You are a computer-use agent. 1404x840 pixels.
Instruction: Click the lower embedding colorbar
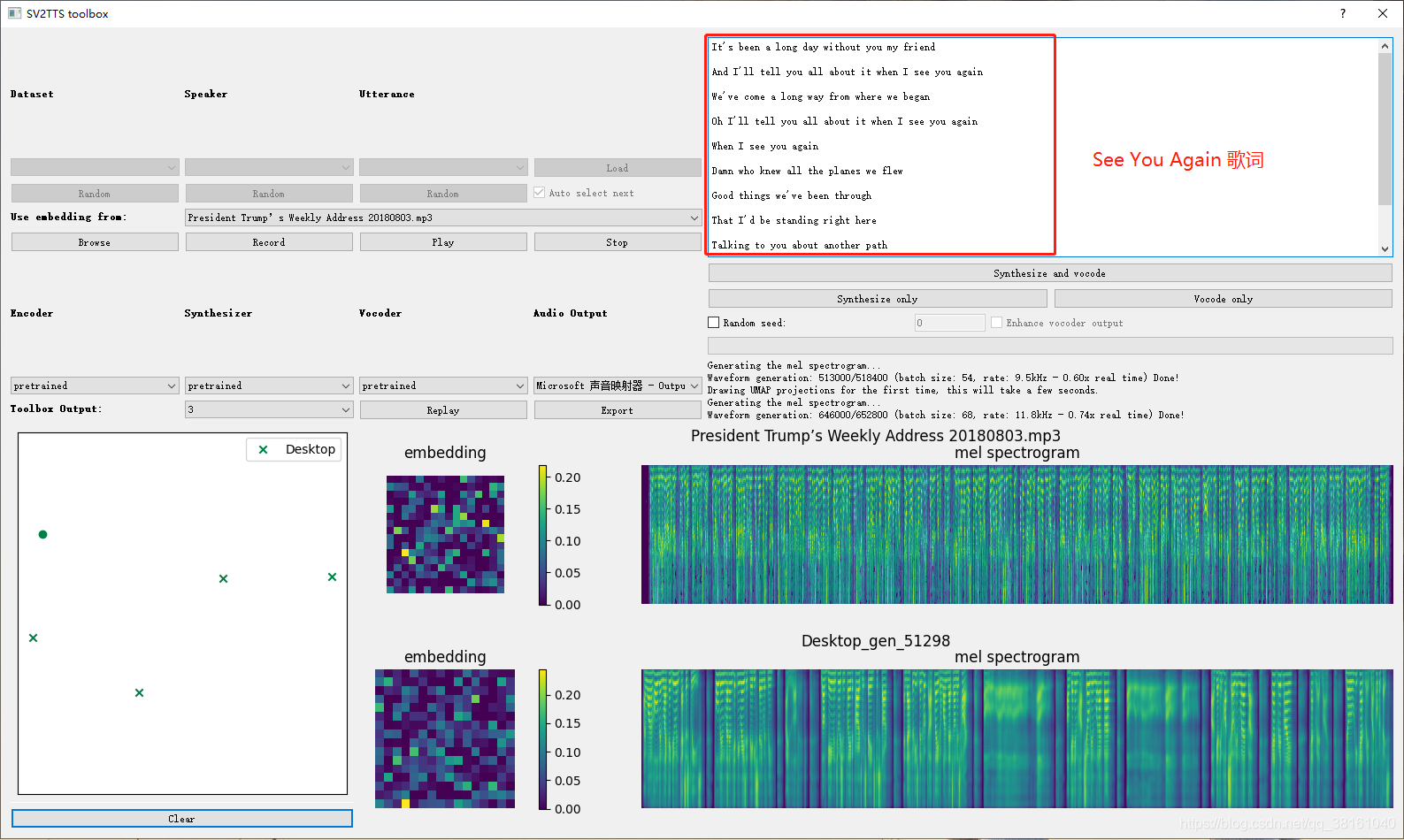(543, 739)
